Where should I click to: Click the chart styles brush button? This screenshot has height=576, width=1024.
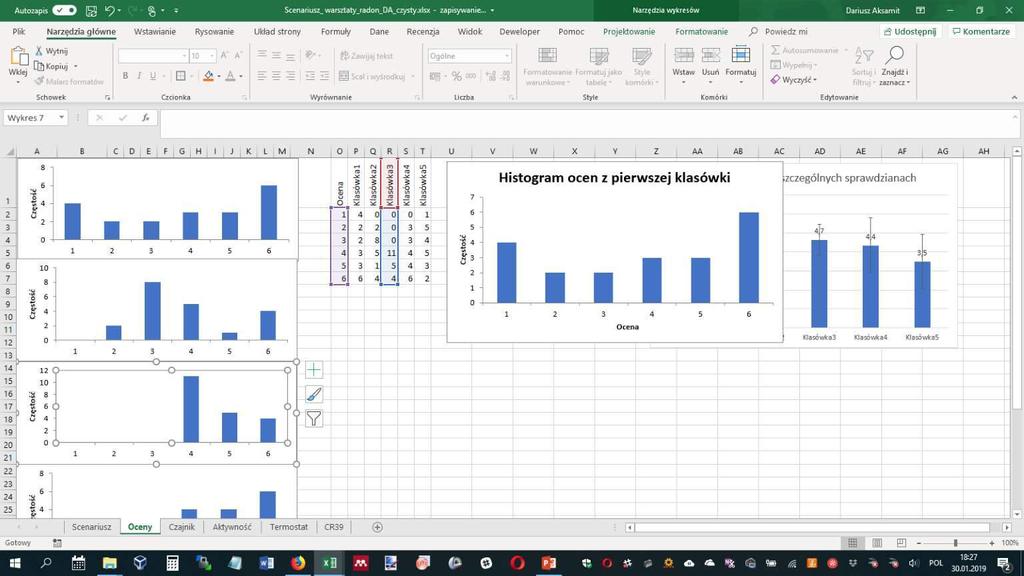click(x=313, y=394)
